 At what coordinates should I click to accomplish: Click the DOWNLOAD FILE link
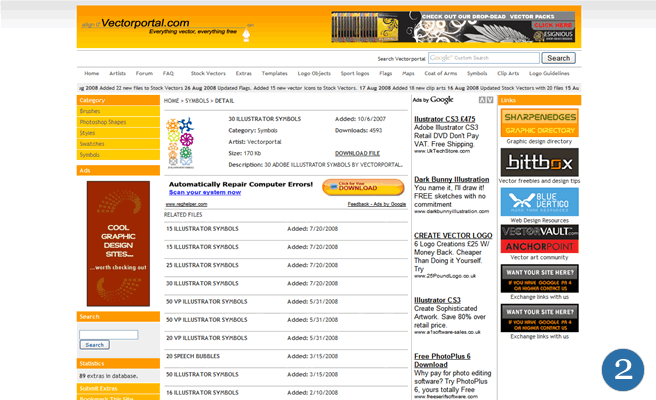click(357, 153)
